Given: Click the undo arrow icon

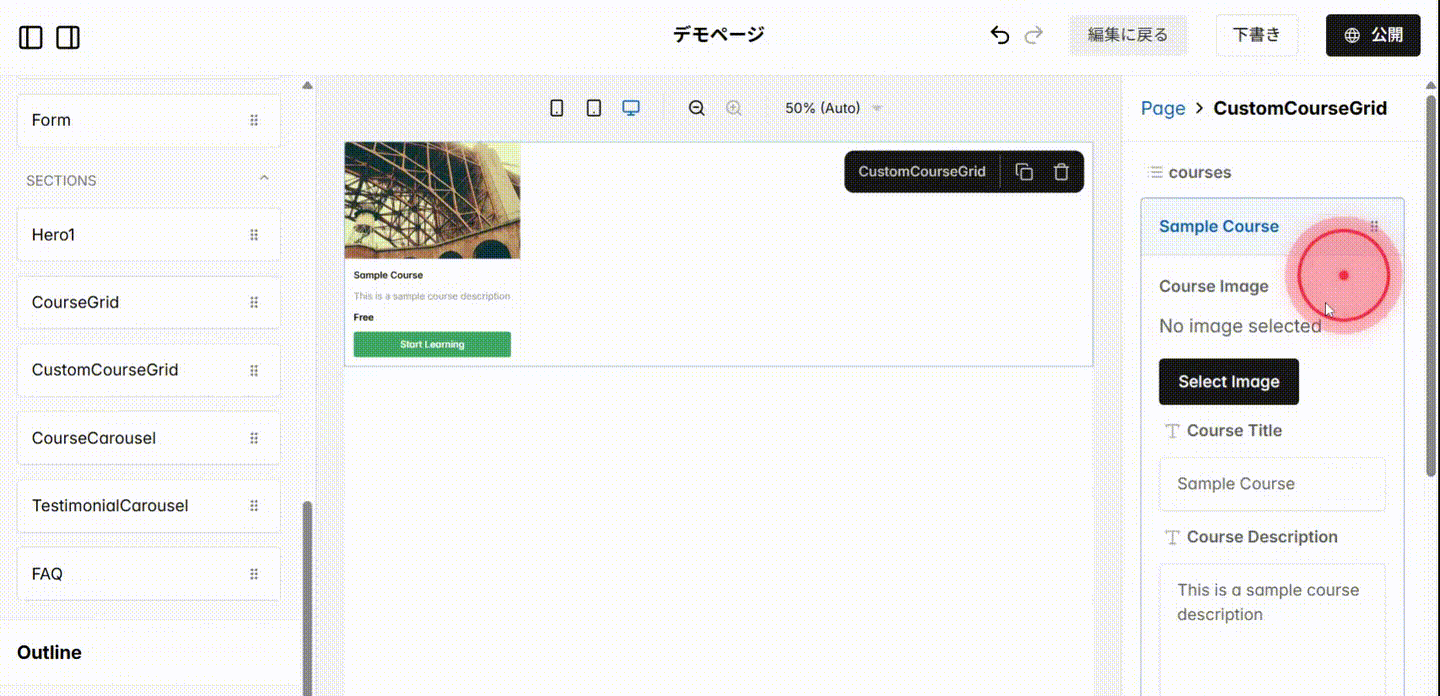Looking at the screenshot, I should coord(999,34).
